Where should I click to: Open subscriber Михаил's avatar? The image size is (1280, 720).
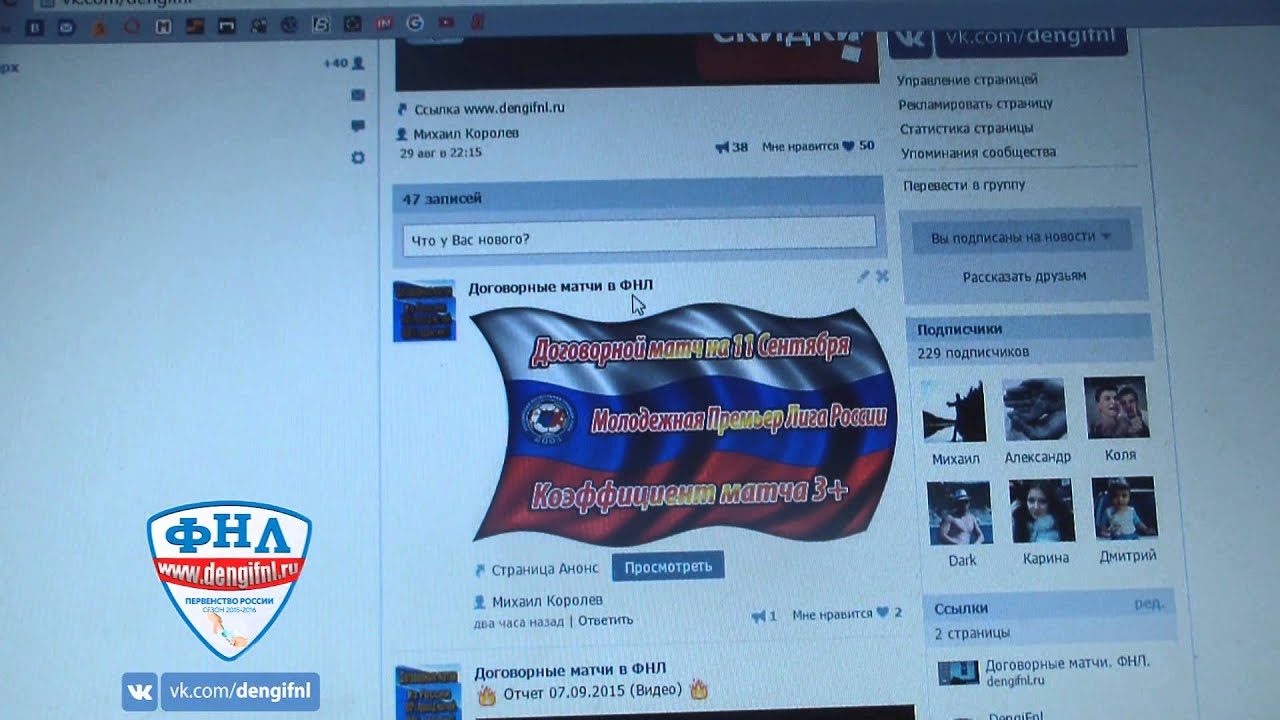[954, 410]
